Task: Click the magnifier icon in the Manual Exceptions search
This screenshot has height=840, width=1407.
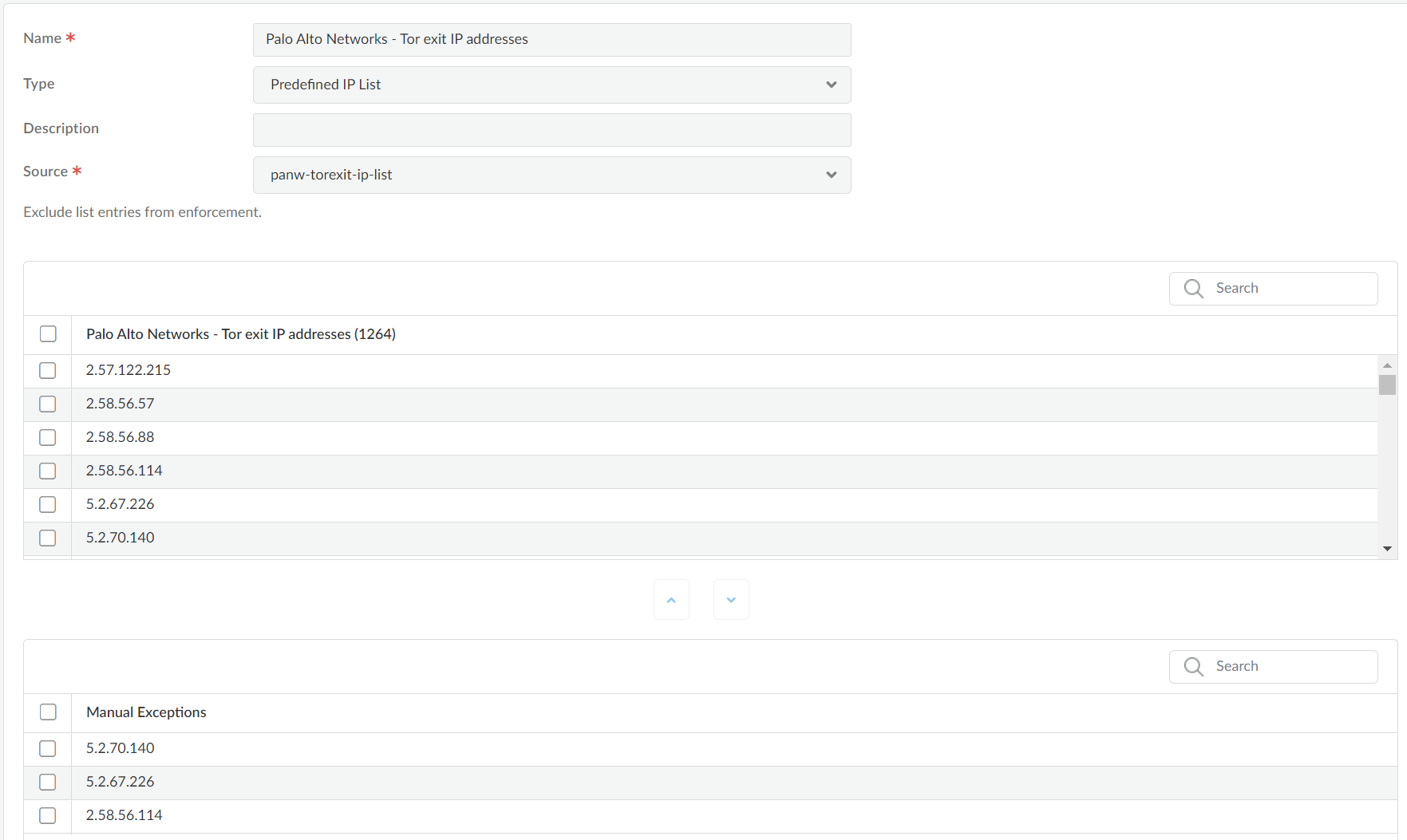Action: click(1193, 667)
